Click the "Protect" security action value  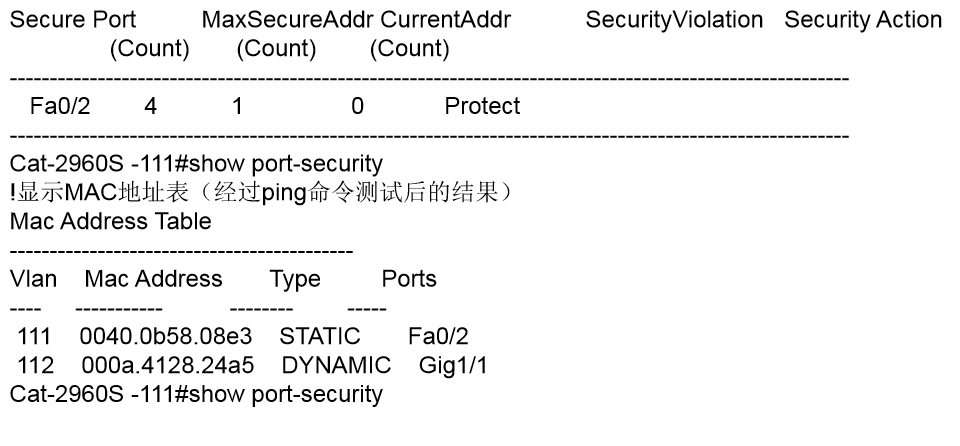point(482,106)
